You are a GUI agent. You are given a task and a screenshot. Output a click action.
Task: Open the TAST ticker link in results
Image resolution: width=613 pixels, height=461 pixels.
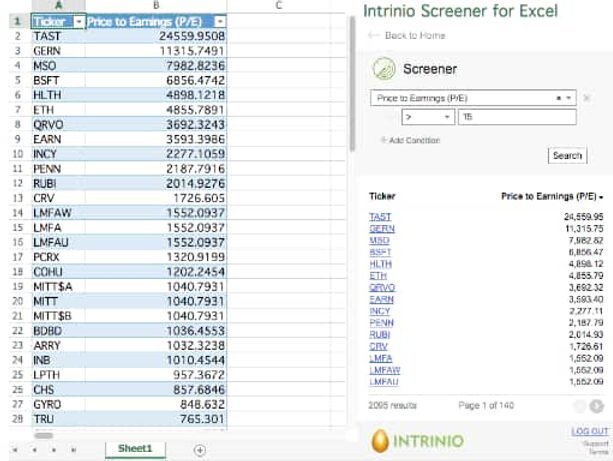pyautogui.click(x=379, y=216)
